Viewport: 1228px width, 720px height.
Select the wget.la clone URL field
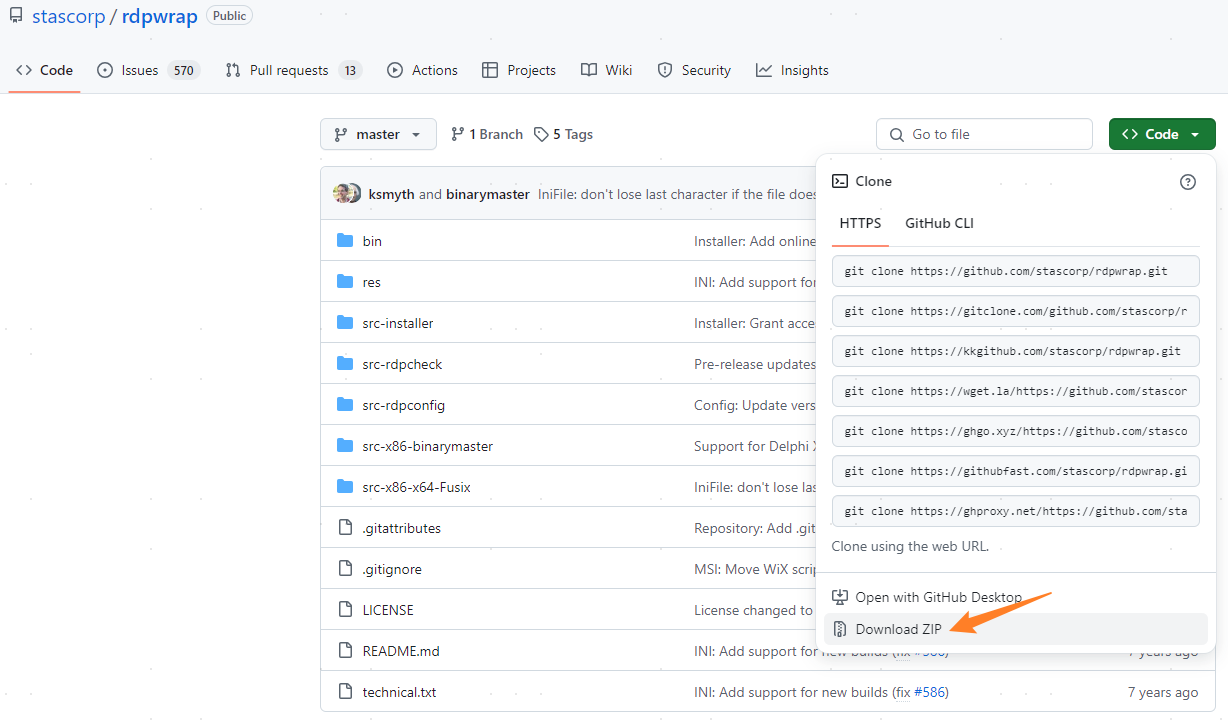coord(1015,391)
